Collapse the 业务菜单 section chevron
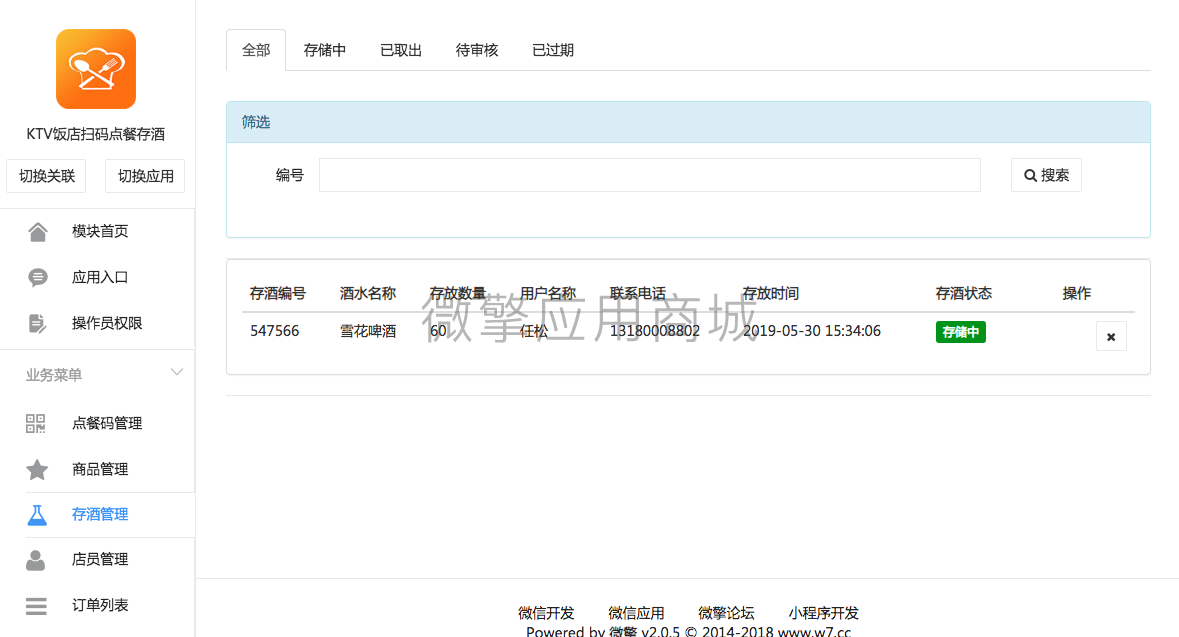Image resolution: width=1179 pixels, height=637 pixels. click(177, 372)
